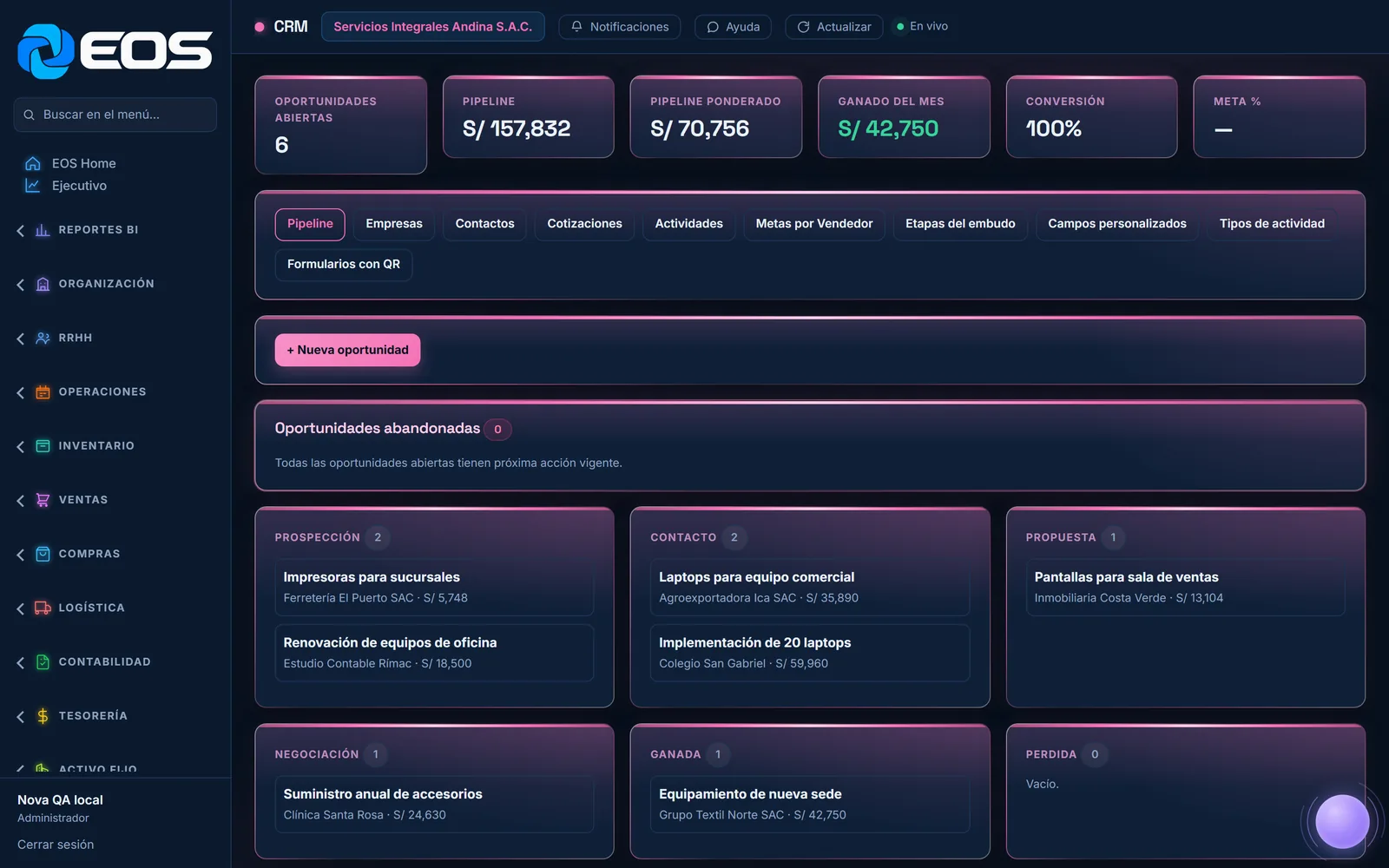Open Etapas del embudo tab
Viewport: 1389px width, 868px height.
[x=960, y=224]
